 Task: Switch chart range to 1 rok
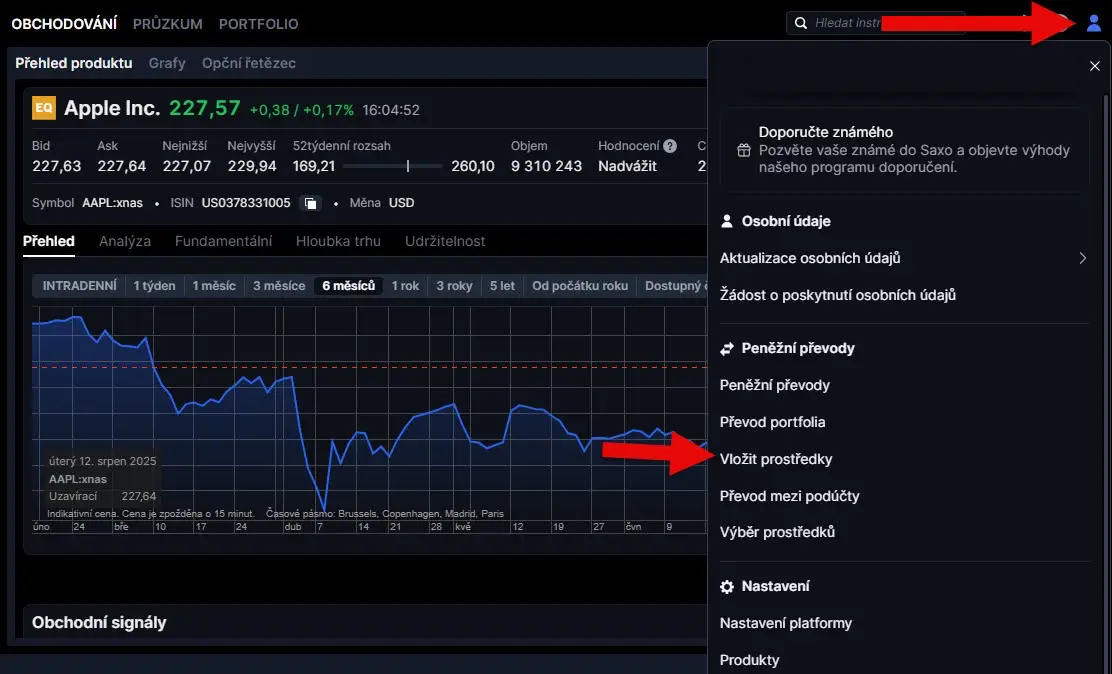pyautogui.click(x=405, y=286)
